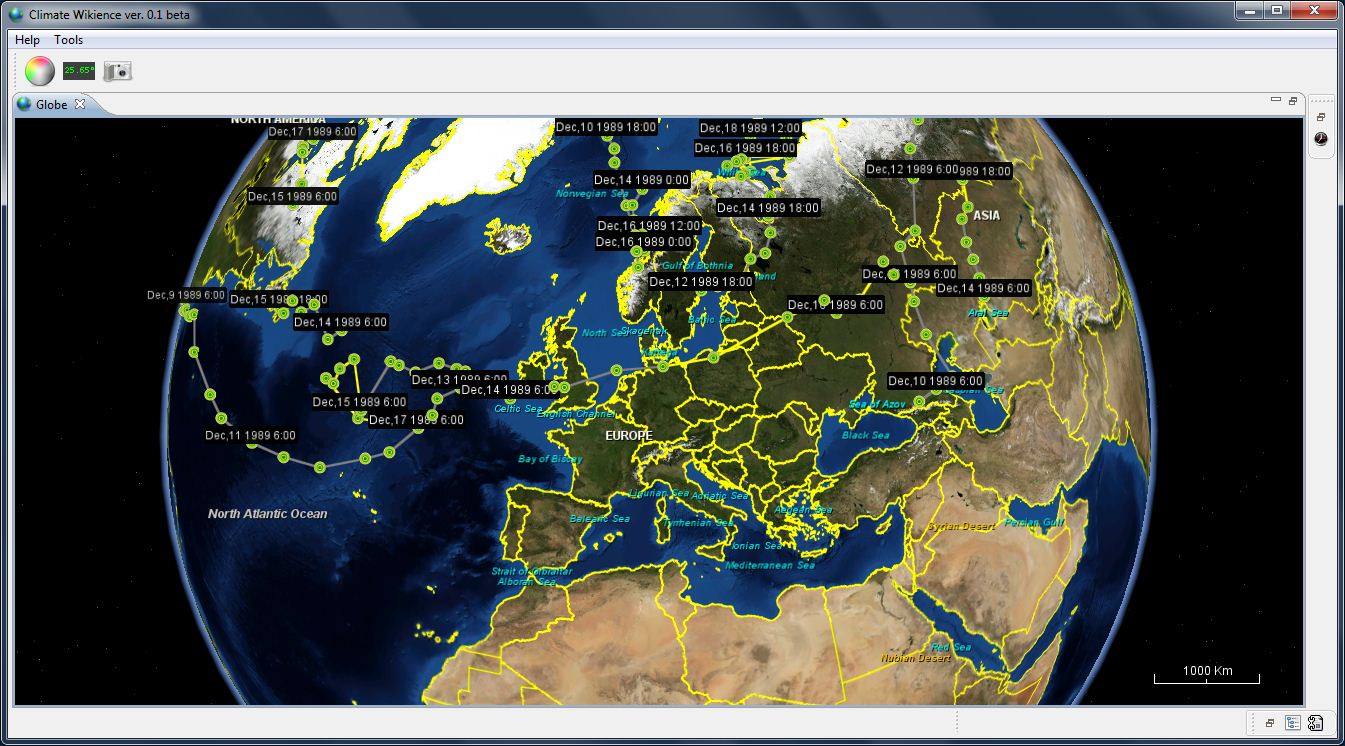Click the Dec,12 1989 18:00 track label

pyautogui.click(x=701, y=282)
